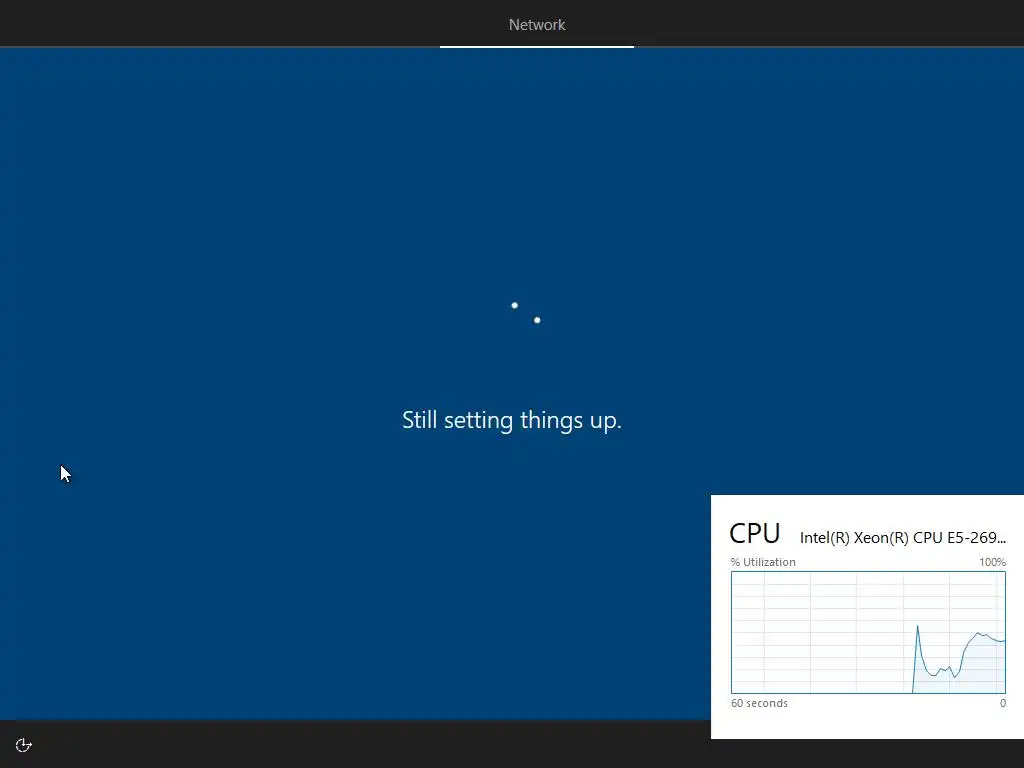Open the Ease of Access icon

(x=24, y=745)
